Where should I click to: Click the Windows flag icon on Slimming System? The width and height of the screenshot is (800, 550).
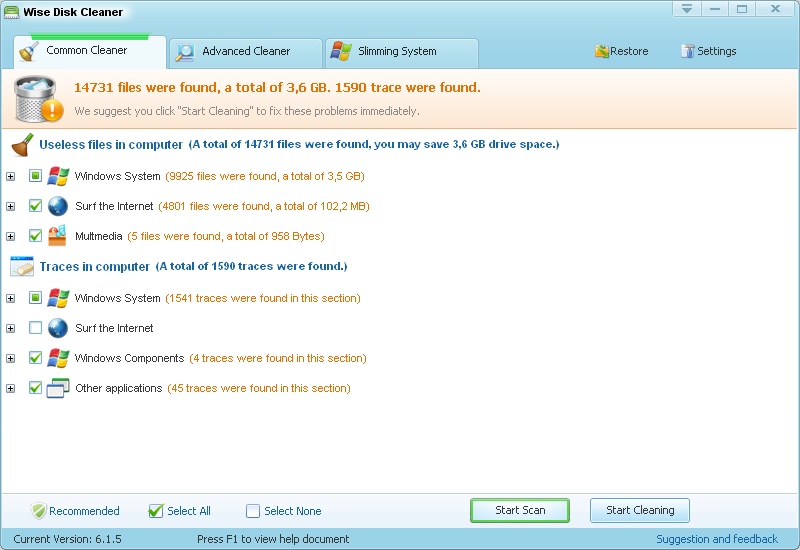[x=340, y=52]
